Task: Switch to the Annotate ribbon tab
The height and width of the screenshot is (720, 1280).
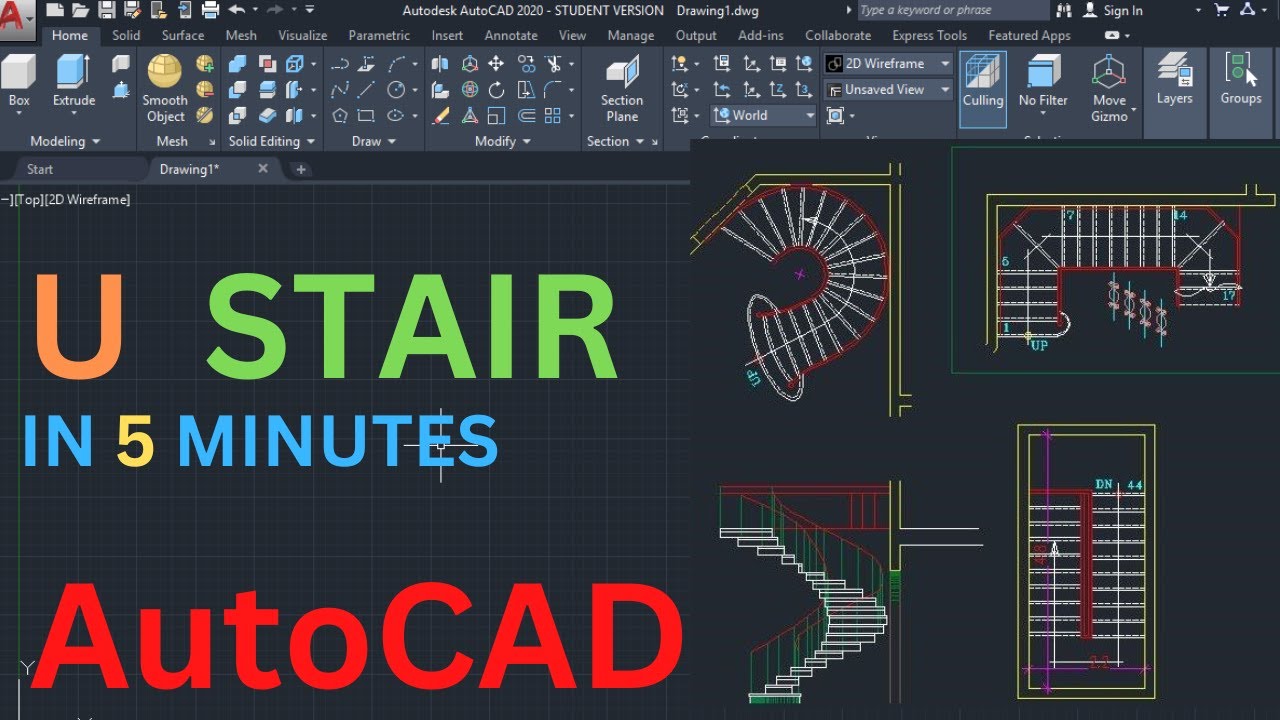Action: pyautogui.click(x=511, y=35)
